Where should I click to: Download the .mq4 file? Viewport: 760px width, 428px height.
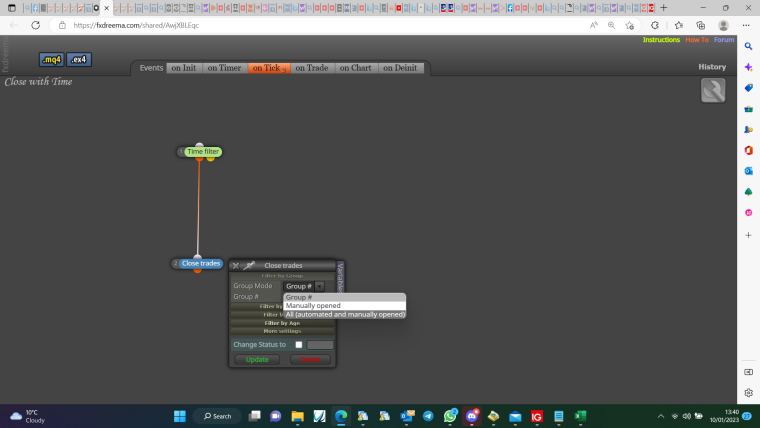click(51, 60)
